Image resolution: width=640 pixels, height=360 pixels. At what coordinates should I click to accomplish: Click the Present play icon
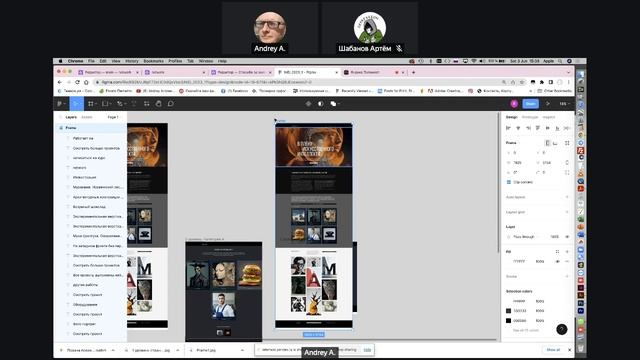pos(548,104)
